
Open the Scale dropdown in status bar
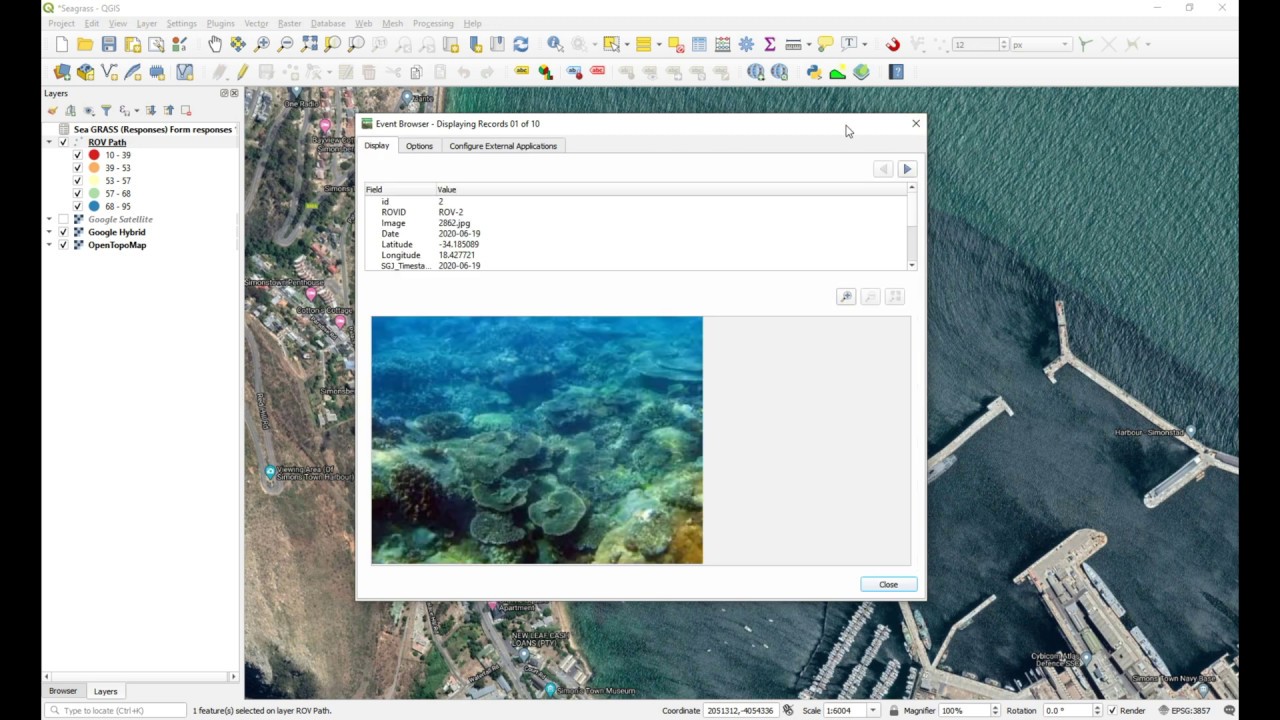point(872,710)
